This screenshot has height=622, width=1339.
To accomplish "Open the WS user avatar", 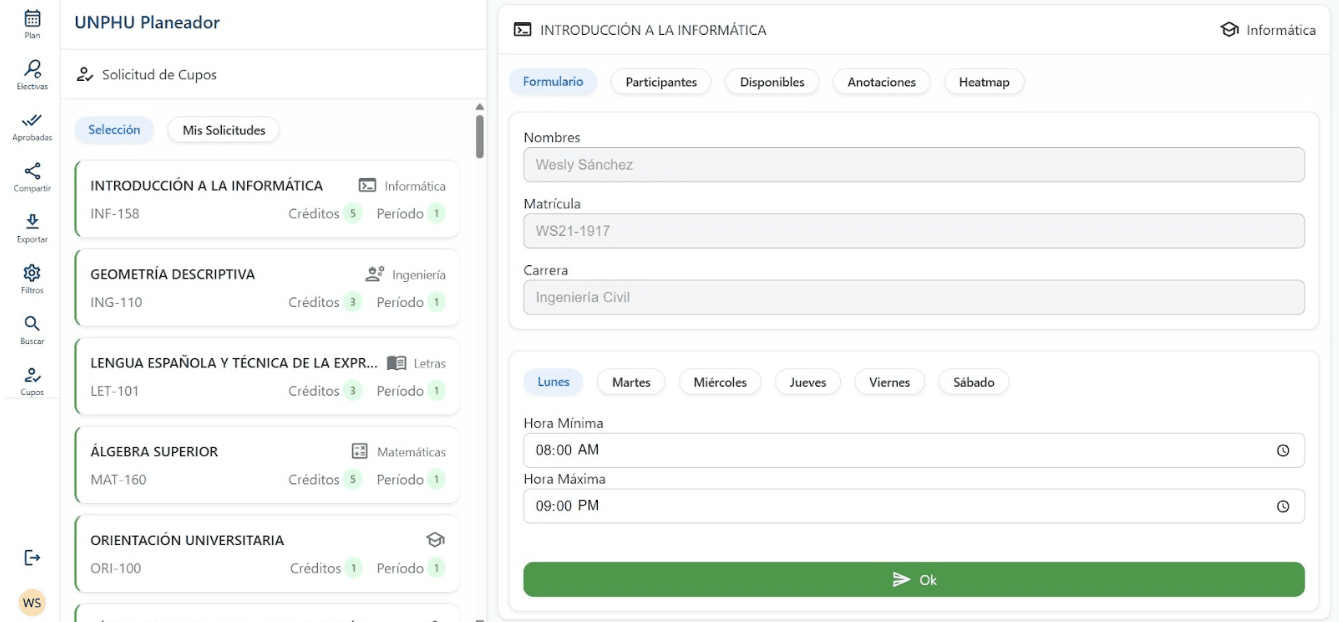I will [32, 603].
